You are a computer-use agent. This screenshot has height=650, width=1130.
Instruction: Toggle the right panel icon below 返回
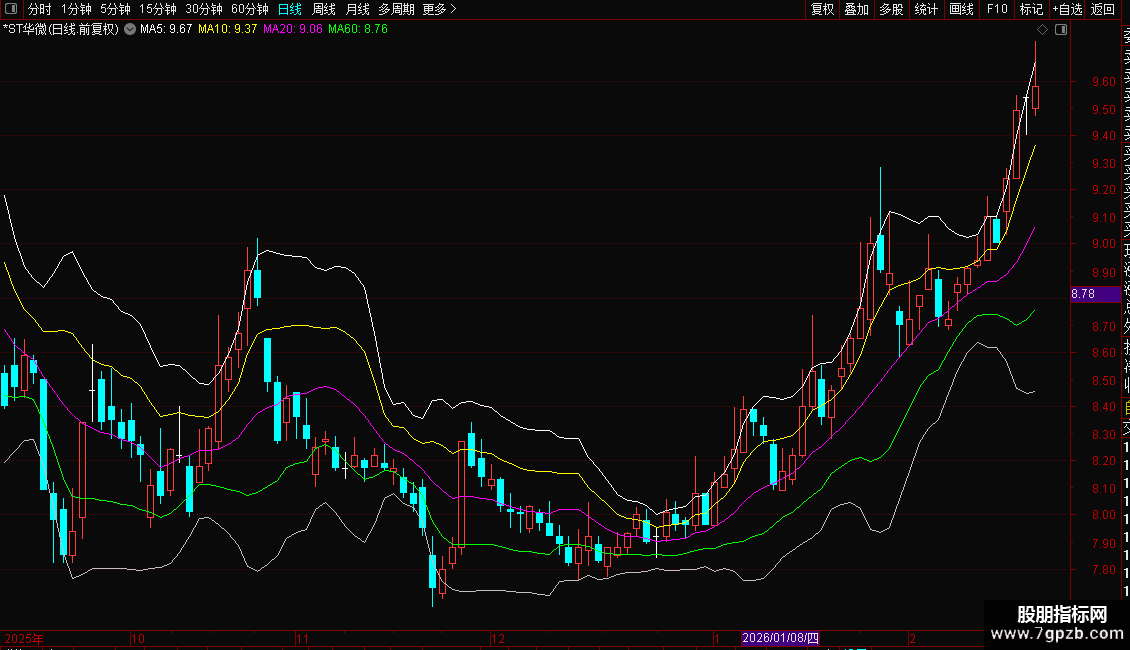(x=1060, y=30)
